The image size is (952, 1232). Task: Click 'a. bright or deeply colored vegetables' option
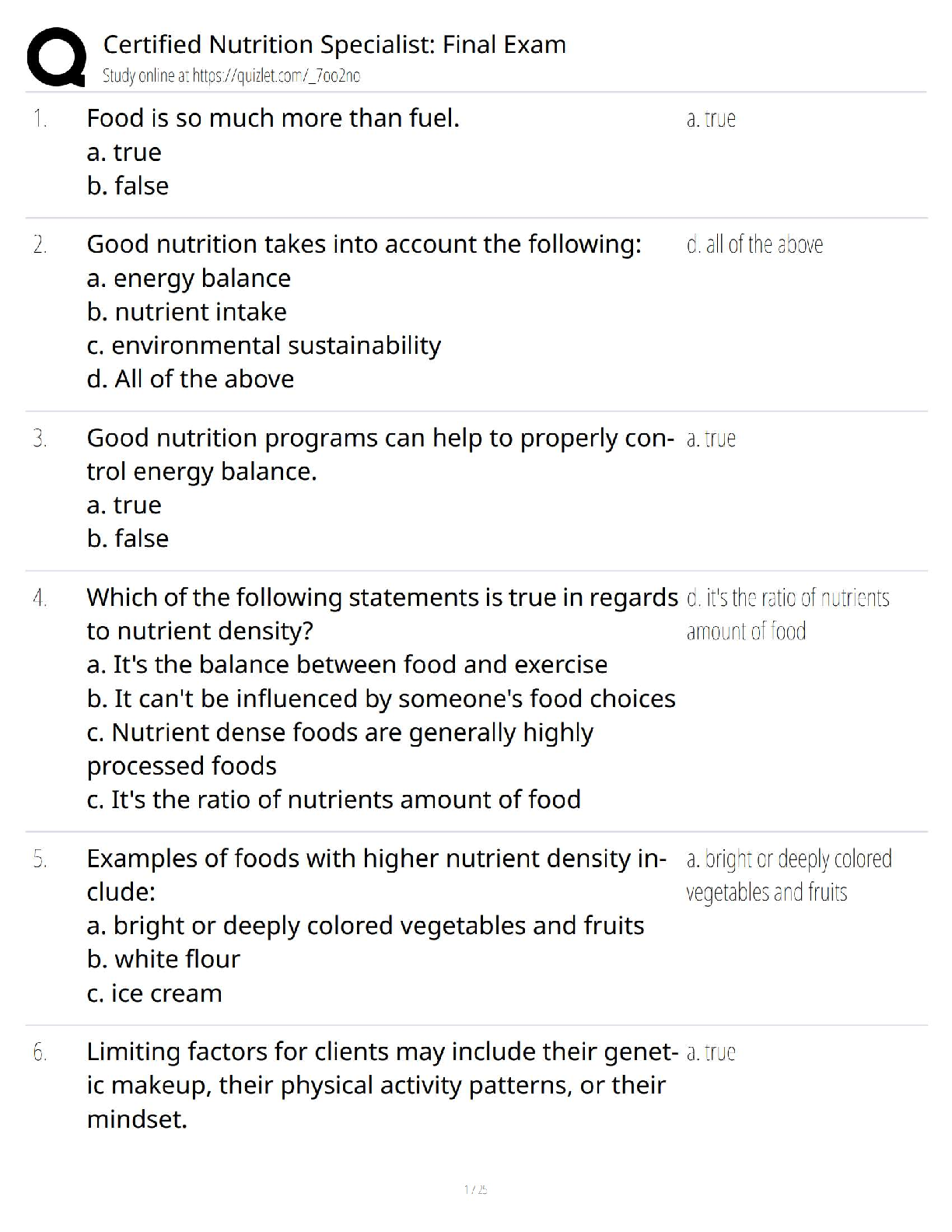click(x=366, y=926)
